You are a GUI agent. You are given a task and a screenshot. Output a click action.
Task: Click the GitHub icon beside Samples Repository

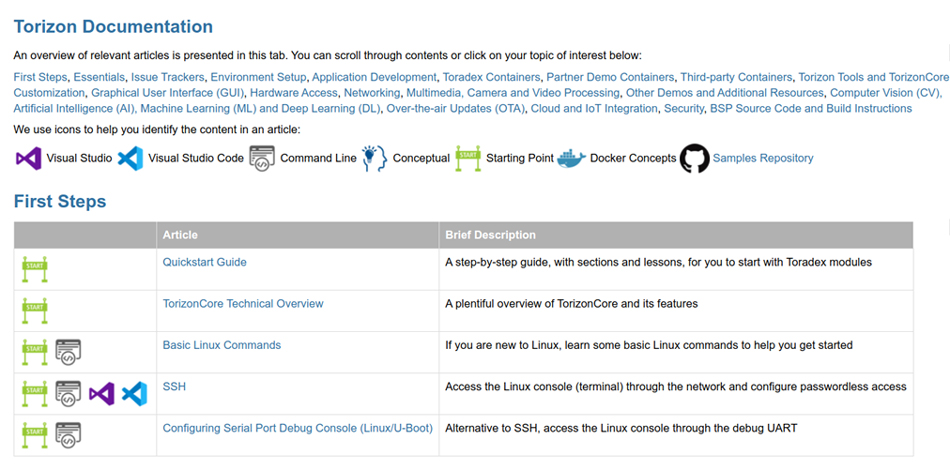(694, 158)
